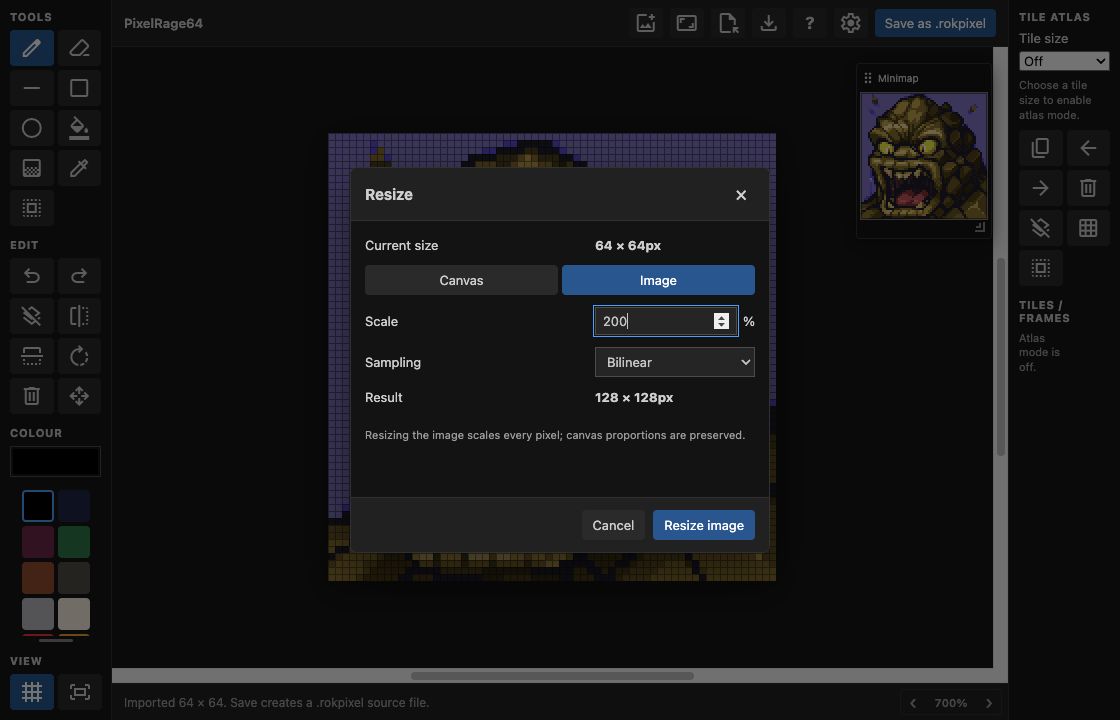Click the rotate icon
1120x720 pixels.
pos(79,356)
